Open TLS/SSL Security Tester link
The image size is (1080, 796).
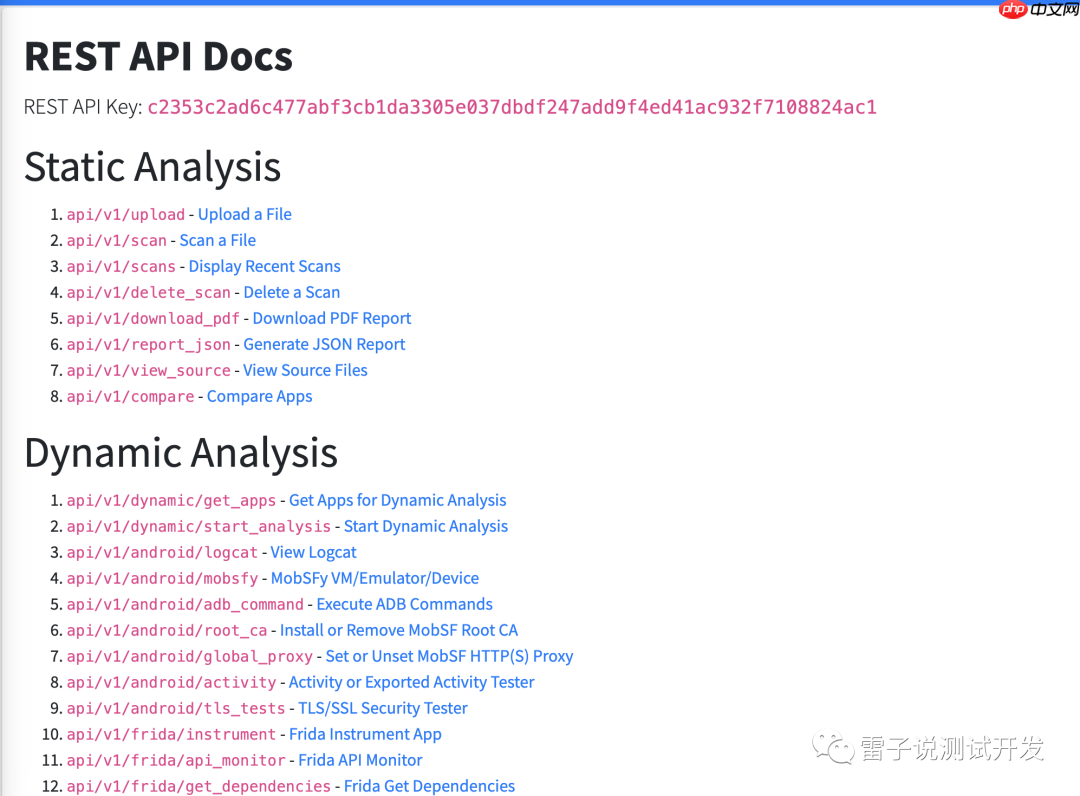(x=383, y=709)
